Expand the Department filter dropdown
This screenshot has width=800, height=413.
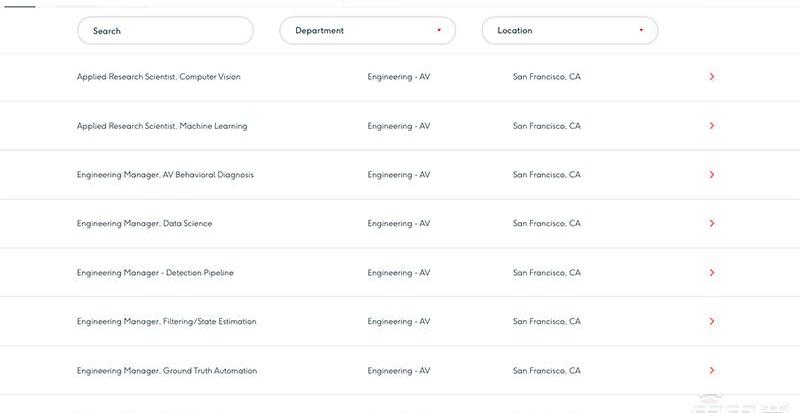(x=367, y=31)
